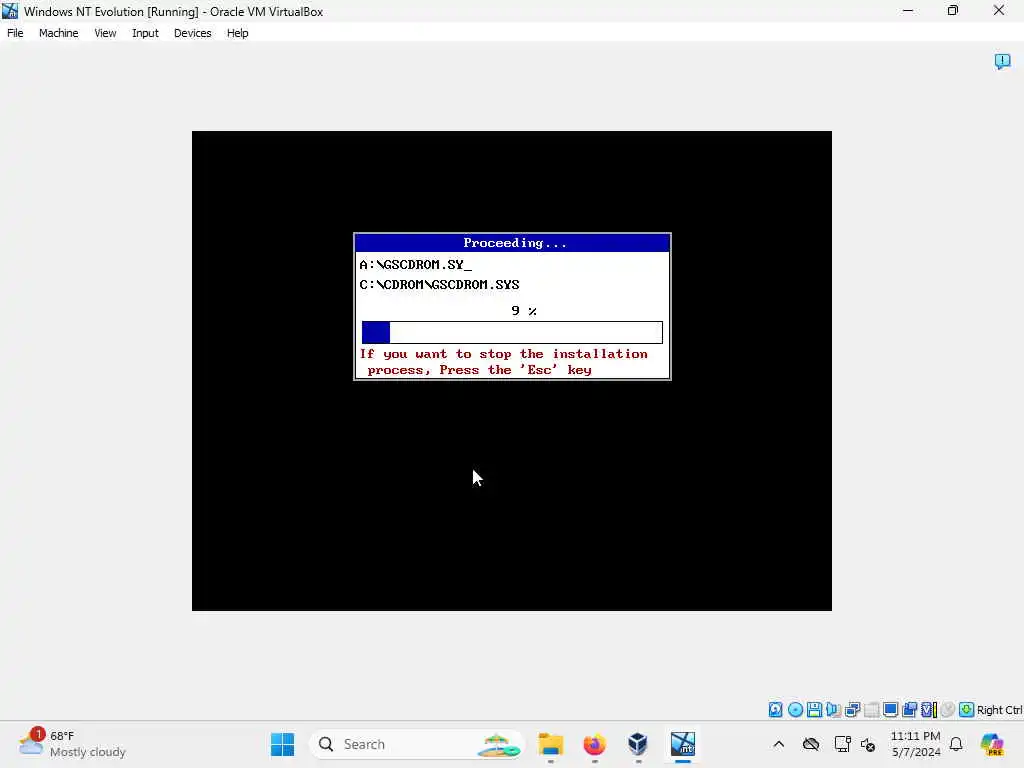
Task: Click the taskbar Search box
Action: click(x=417, y=744)
